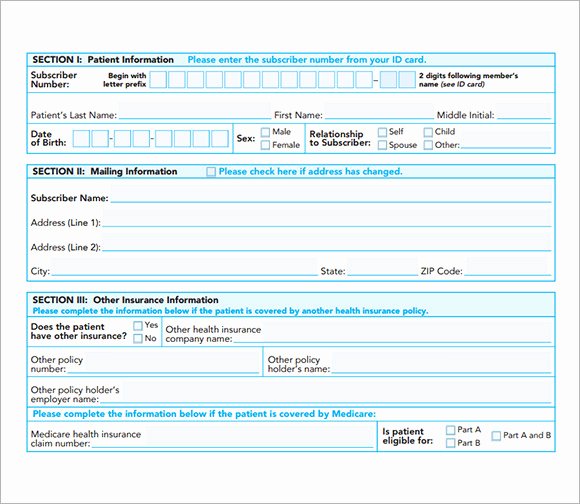
Task: Click the Subscriber Name field
Action: click(331, 195)
